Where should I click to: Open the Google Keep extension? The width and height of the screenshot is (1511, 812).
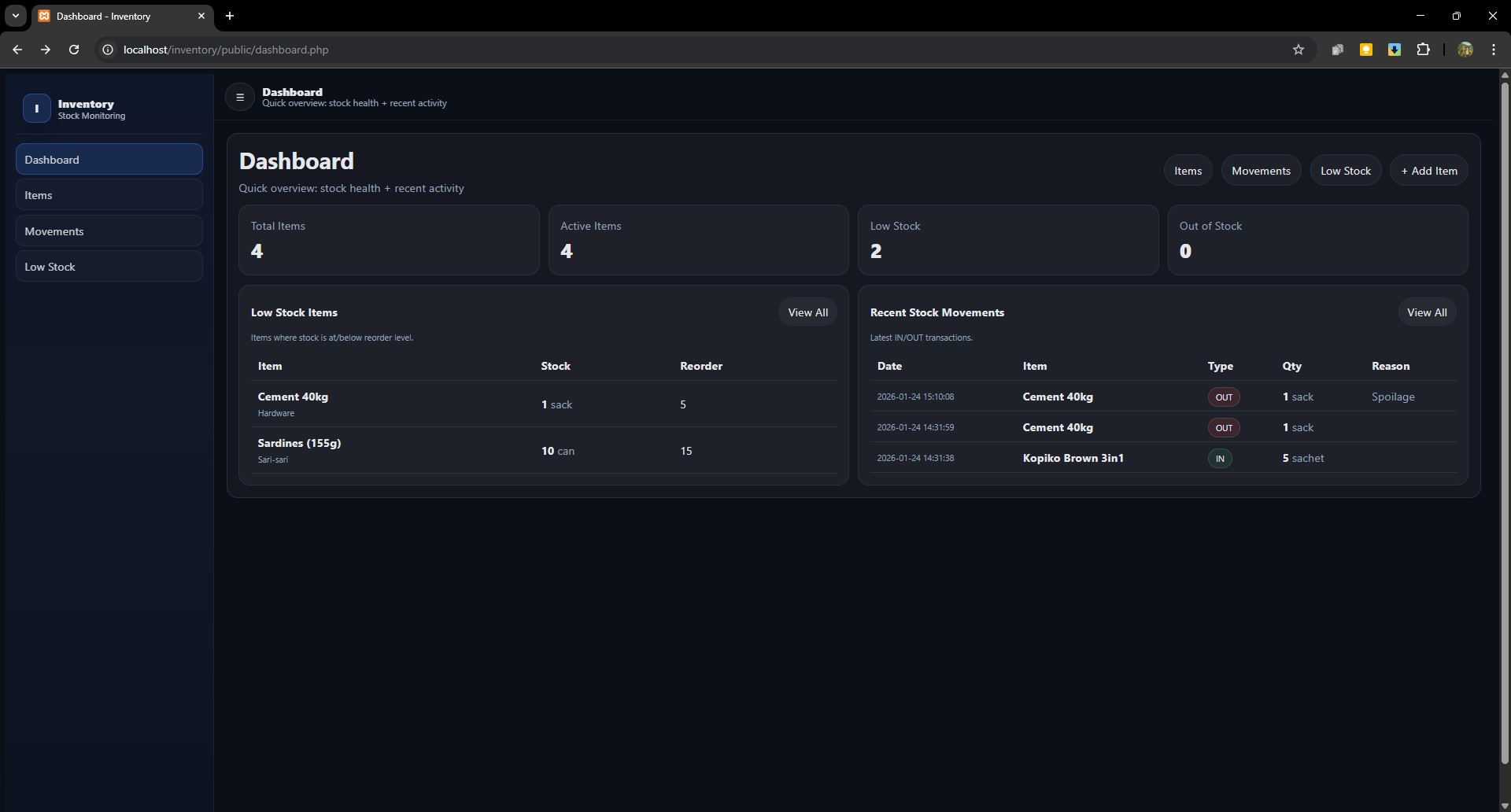tap(1366, 50)
